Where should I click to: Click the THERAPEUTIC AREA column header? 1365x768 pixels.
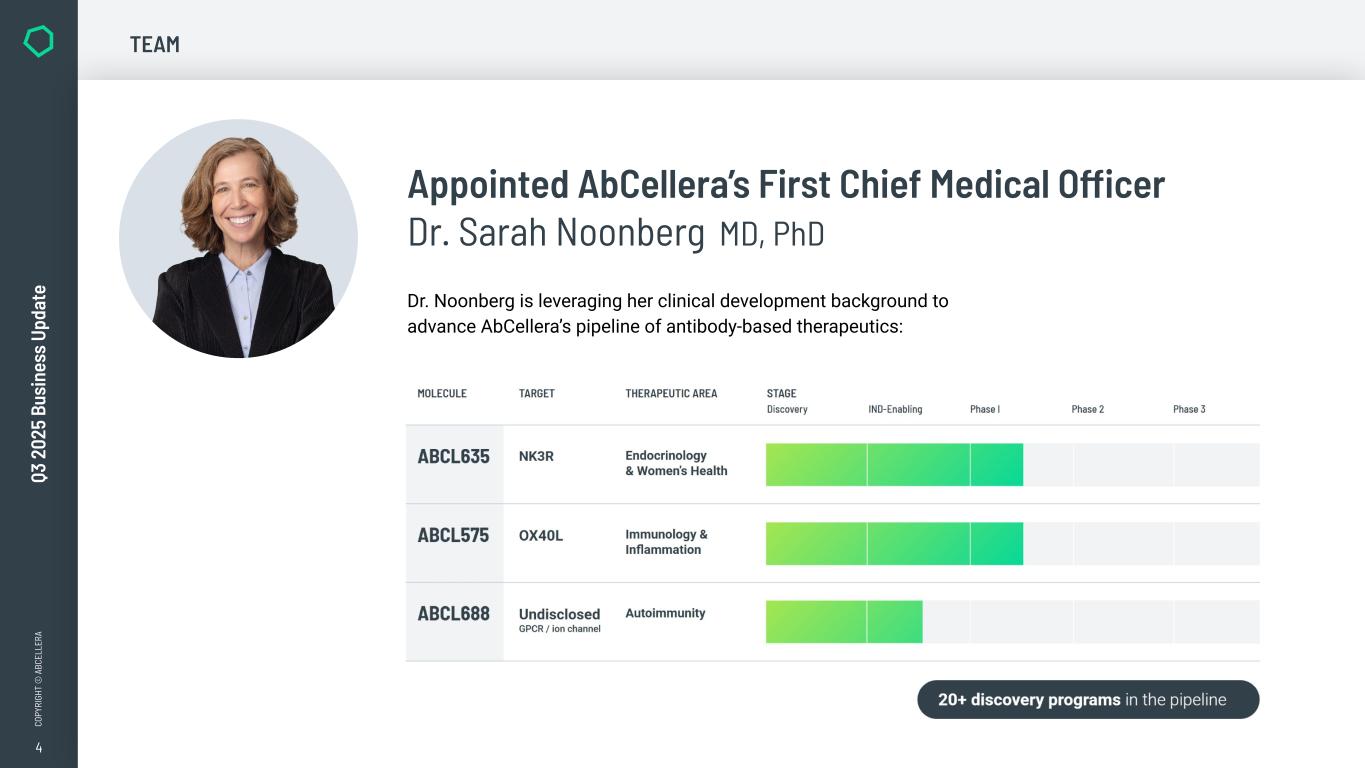pos(671,393)
